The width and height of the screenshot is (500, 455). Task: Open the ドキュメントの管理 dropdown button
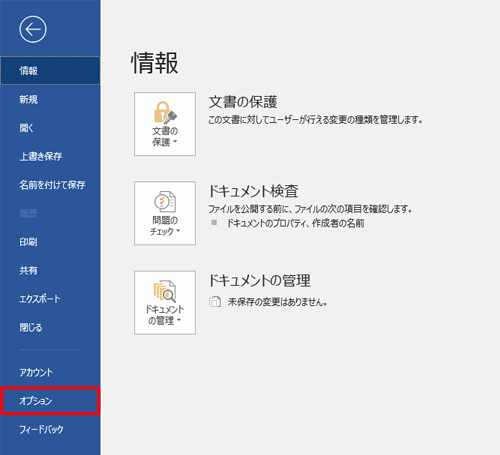tap(165, 303)
